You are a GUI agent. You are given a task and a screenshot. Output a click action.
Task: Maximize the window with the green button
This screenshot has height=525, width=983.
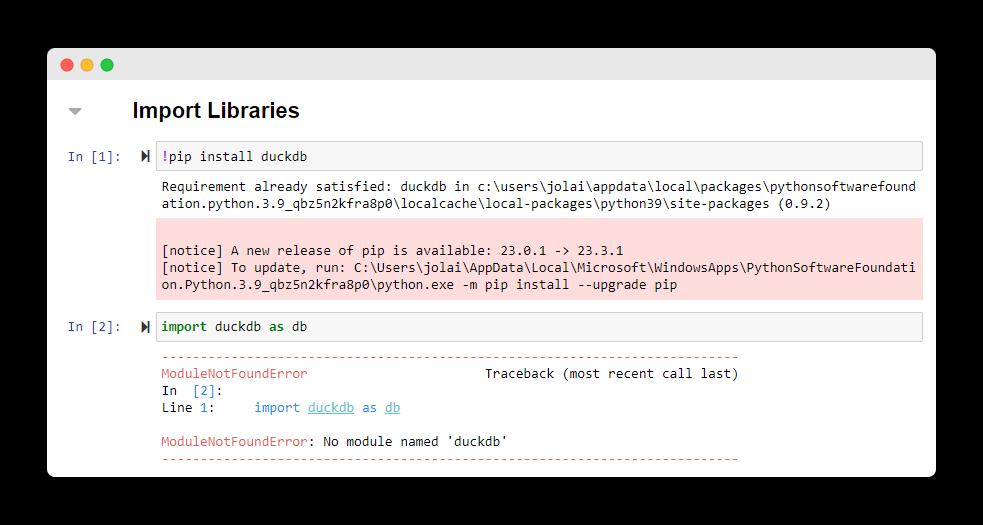pyautogui.click(x=107, y=65)
